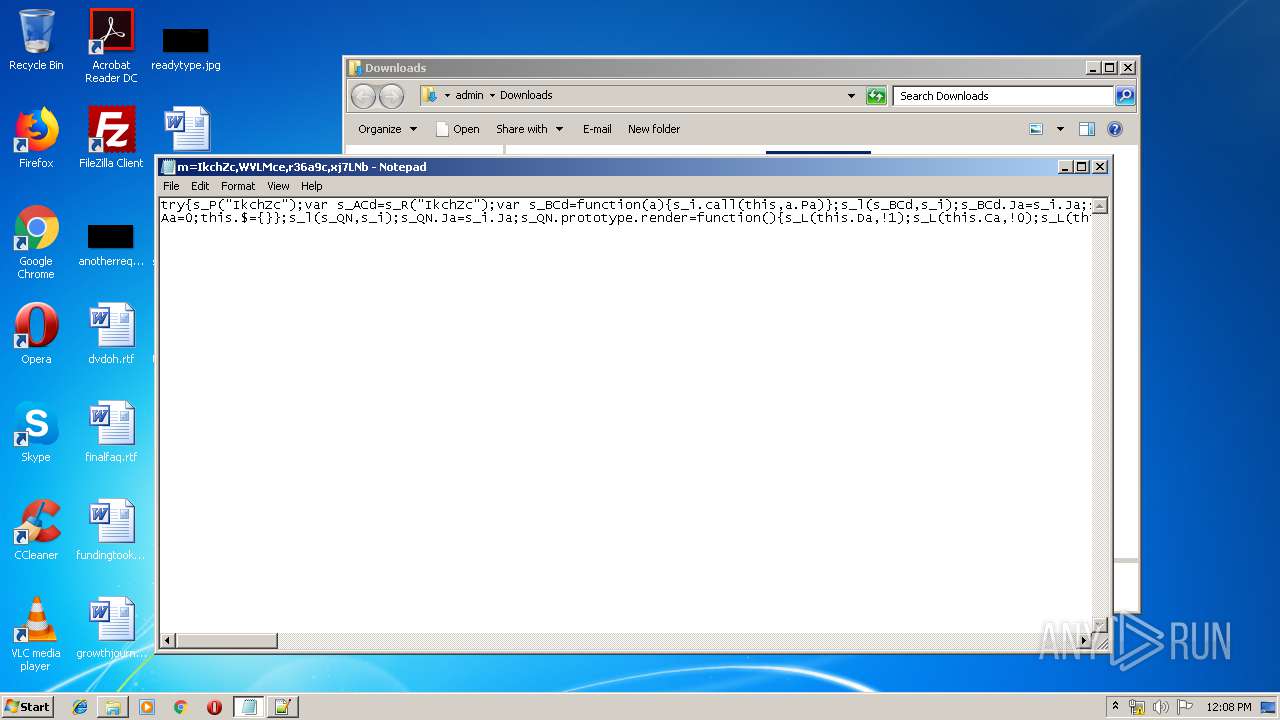
Task: Toggle preview pane in Downloads window
Action: point(1087,129)
